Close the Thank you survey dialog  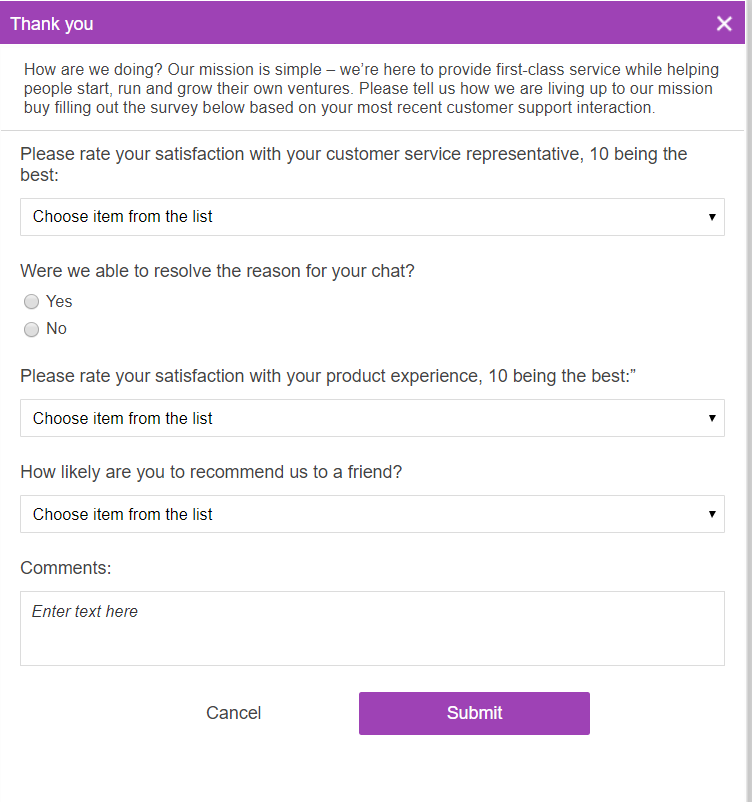(724, 24)
